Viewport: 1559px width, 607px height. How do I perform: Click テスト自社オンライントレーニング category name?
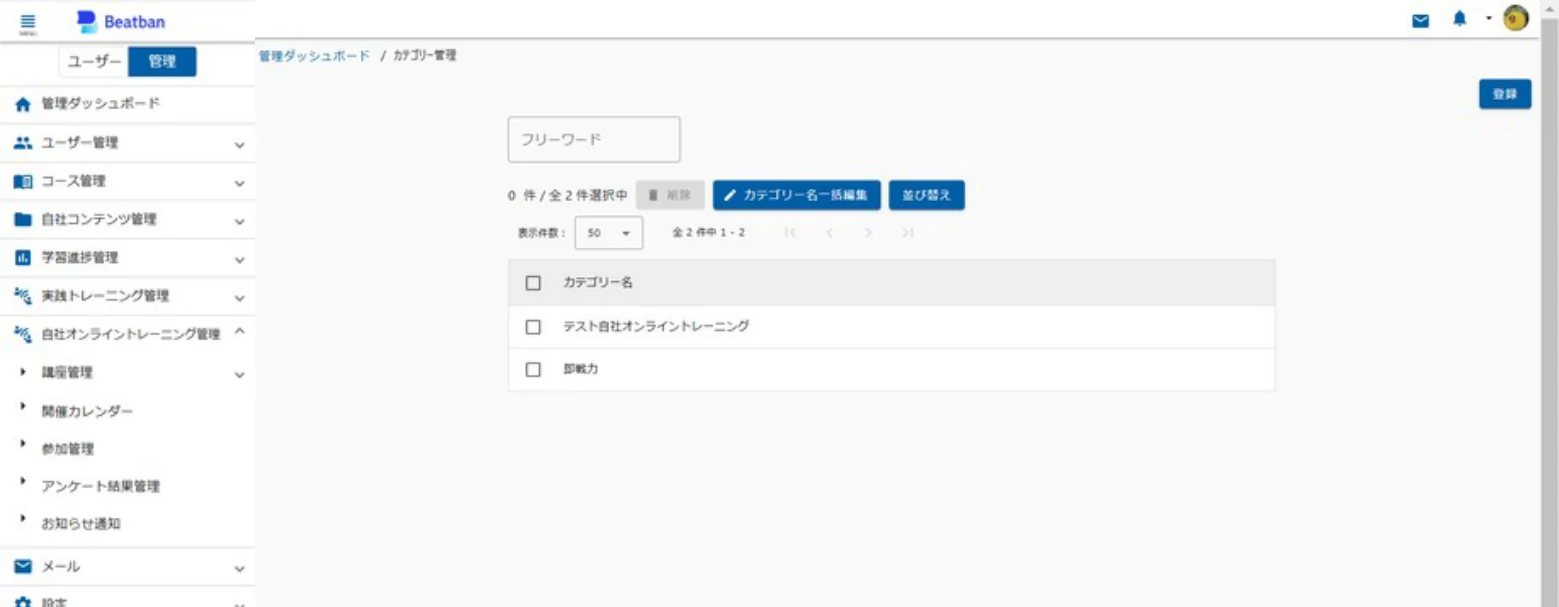(x=656, y=326)
